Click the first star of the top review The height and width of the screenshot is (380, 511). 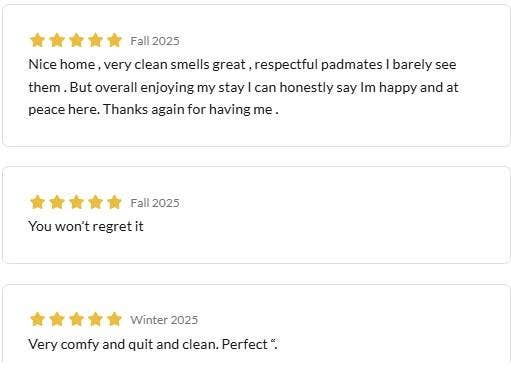coord(37,40)
